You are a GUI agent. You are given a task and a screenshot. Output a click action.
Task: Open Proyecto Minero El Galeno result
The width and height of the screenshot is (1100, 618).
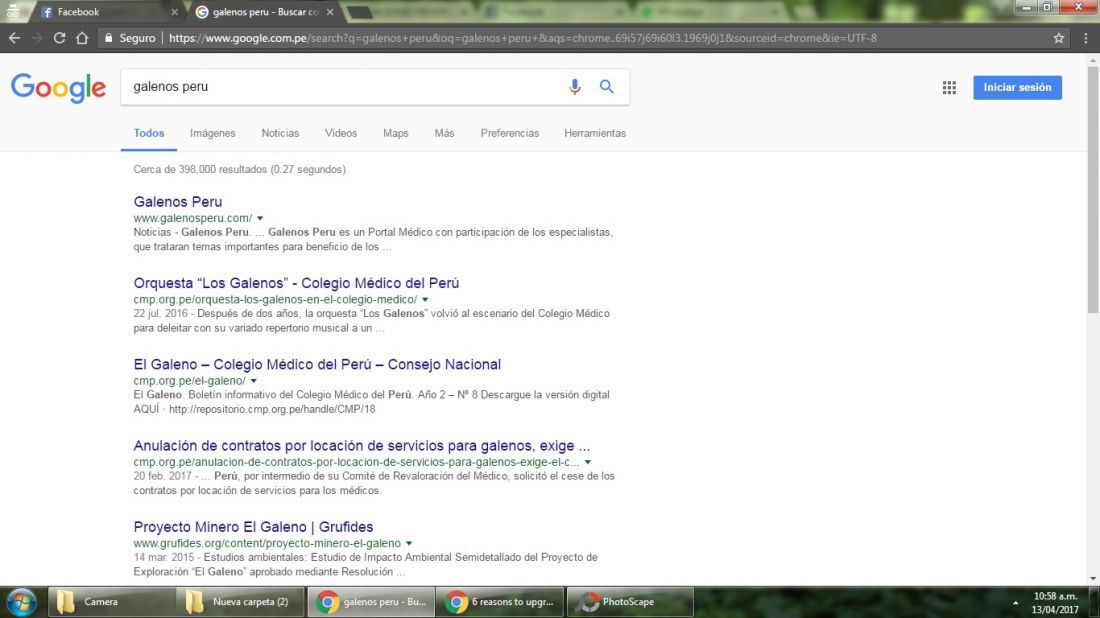253,528
